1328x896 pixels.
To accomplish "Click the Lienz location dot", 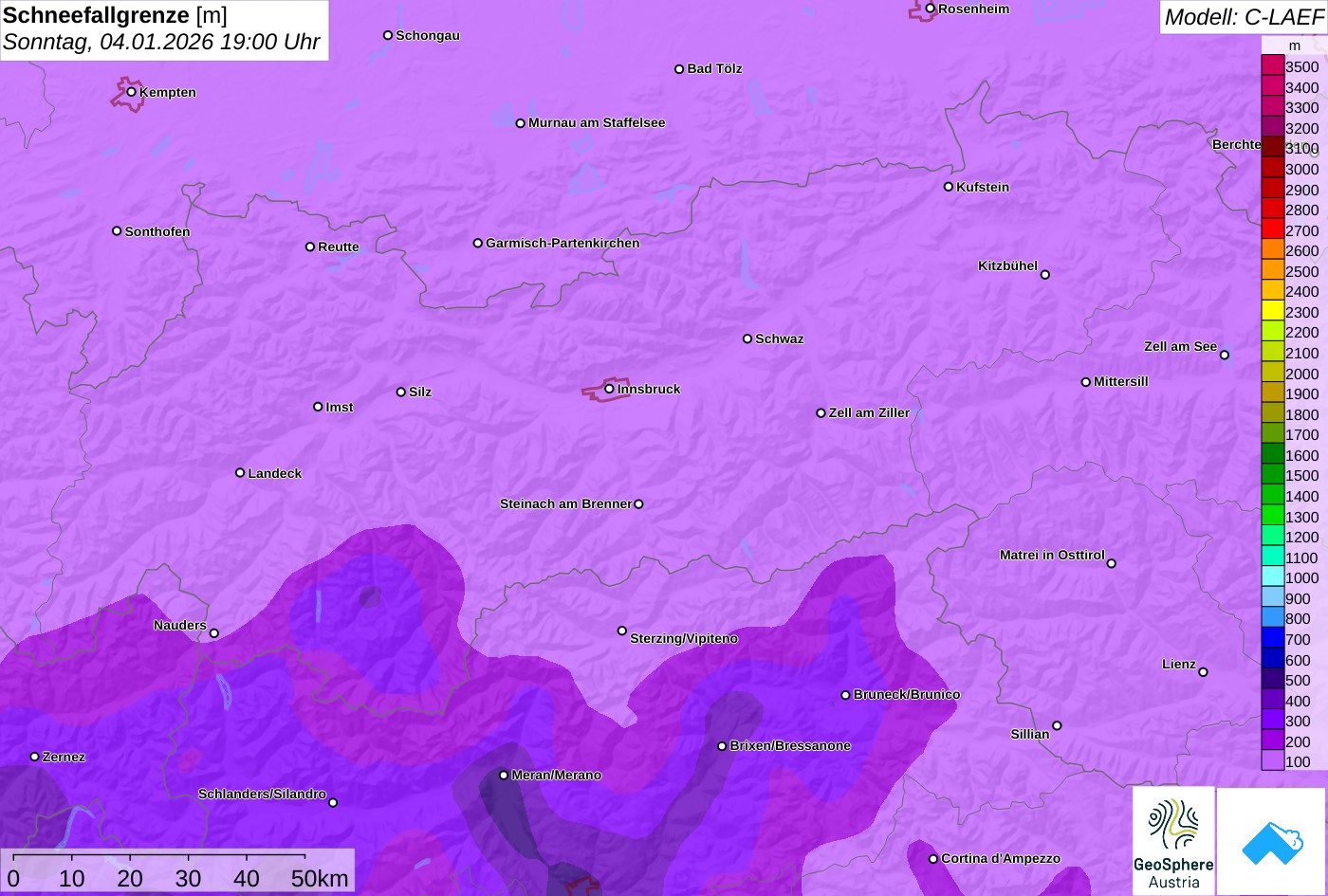I will [1203, 672].
